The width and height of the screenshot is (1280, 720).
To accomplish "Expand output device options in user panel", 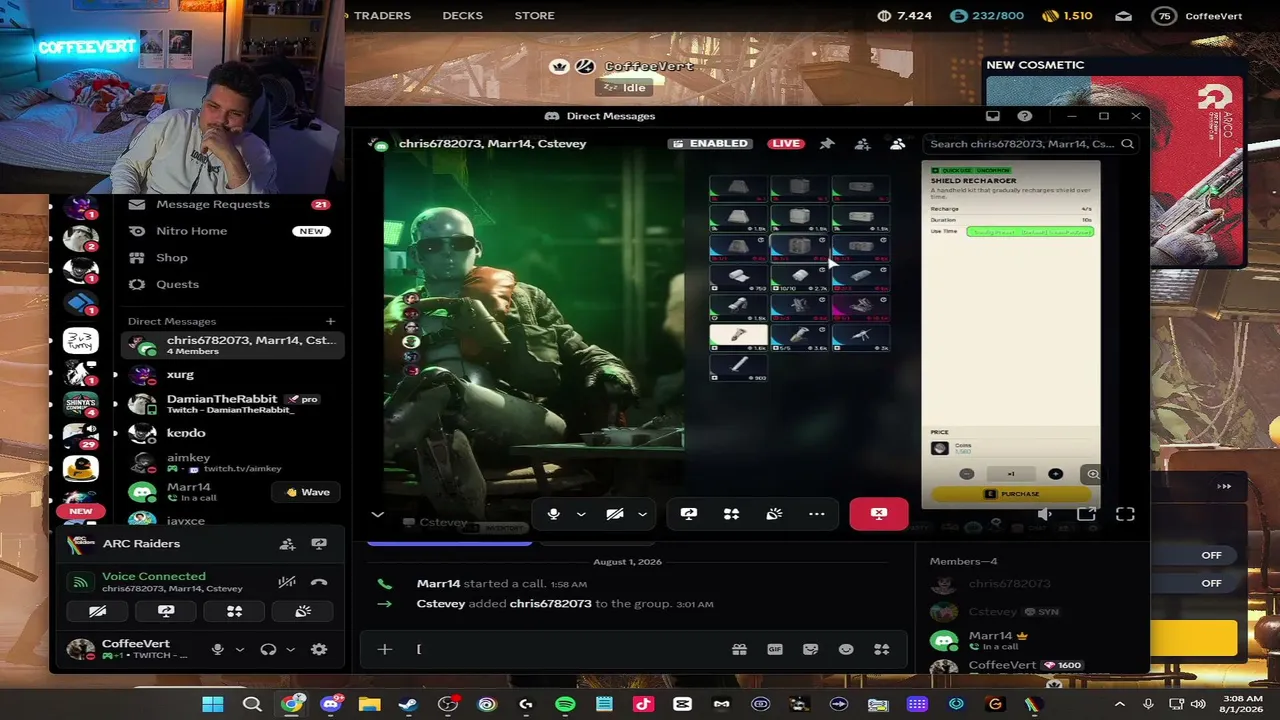I will 290,650.
